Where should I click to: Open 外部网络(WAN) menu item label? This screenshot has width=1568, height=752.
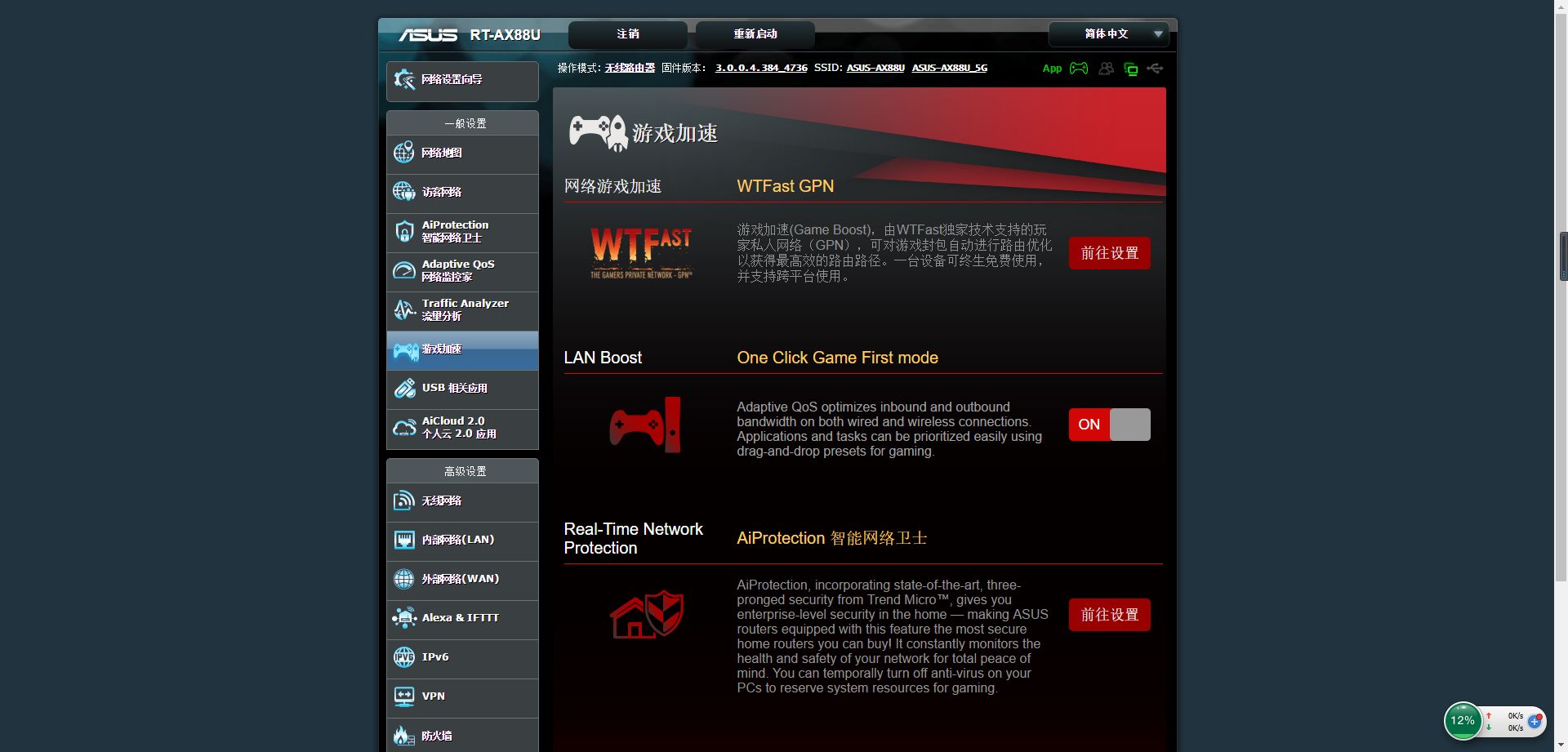(x=461, y=579)
